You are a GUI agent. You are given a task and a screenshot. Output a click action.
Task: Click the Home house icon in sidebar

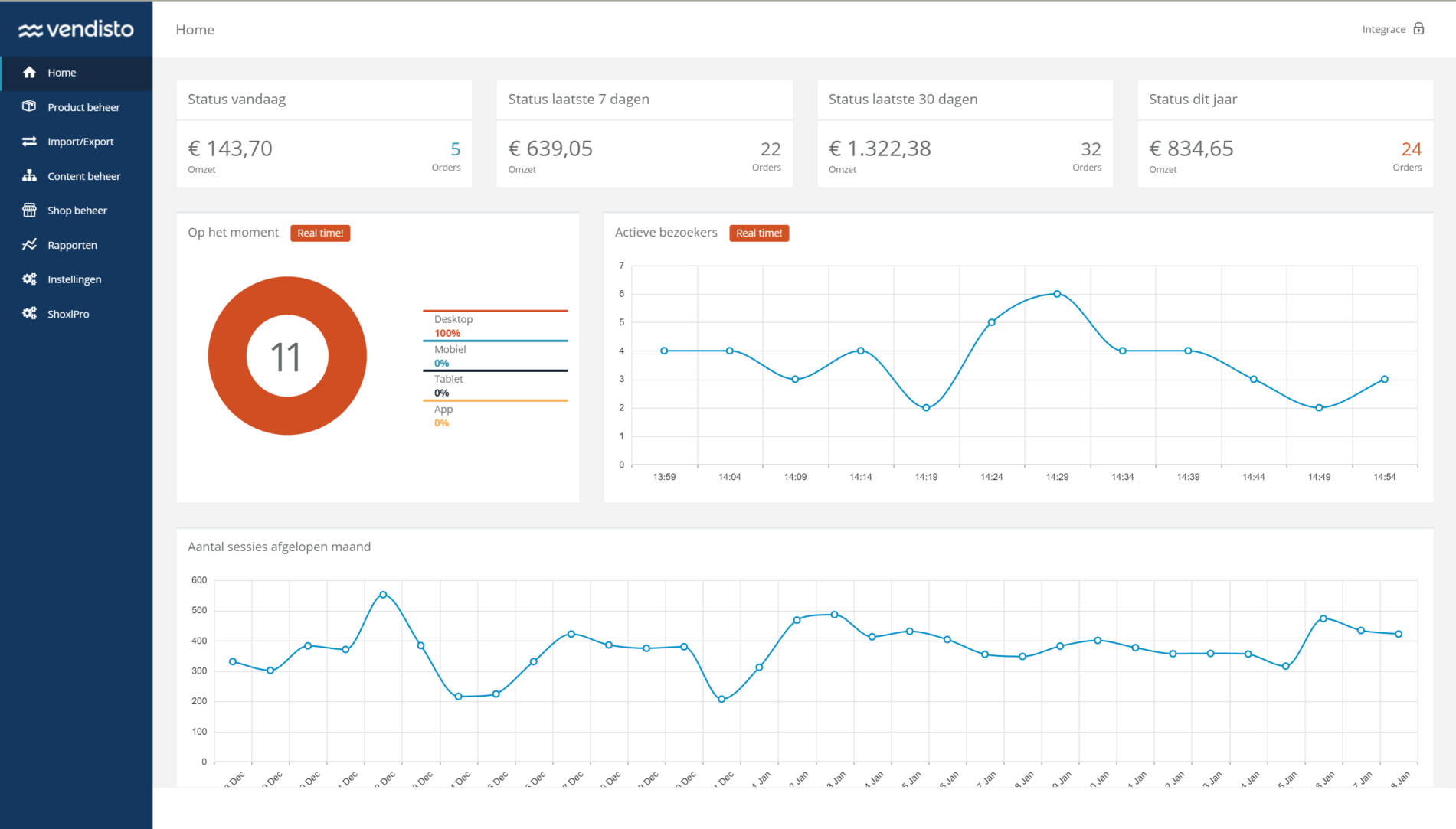pos(29,72)
